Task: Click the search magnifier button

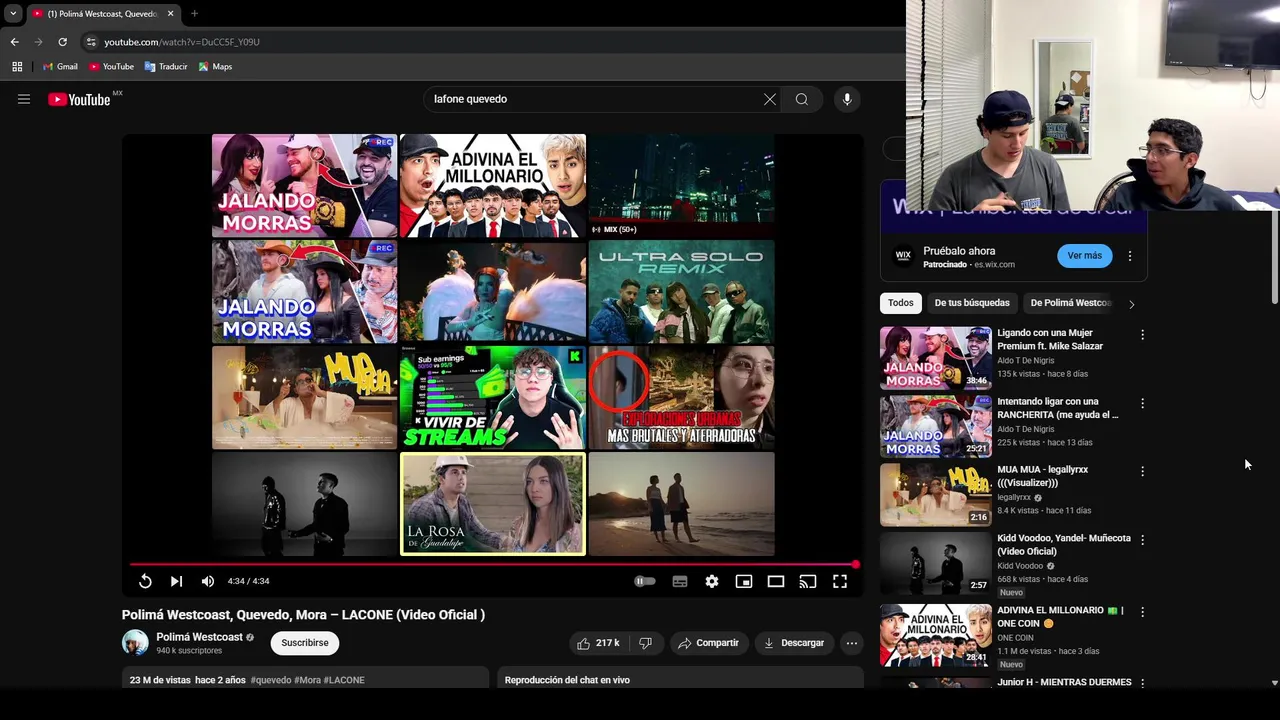Action: [x=802, y=99]
